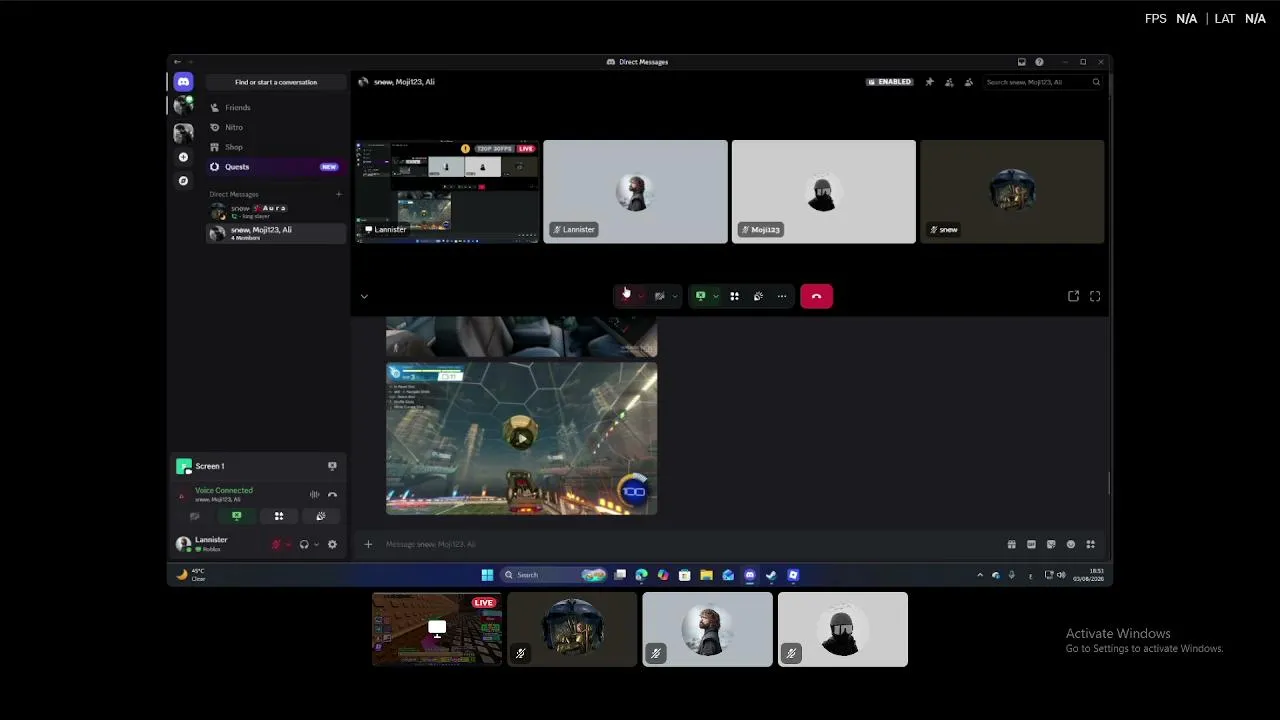The image size is (1280, 720).
Task: Open the sticker picker icon
Action: tap(1051, 544)
